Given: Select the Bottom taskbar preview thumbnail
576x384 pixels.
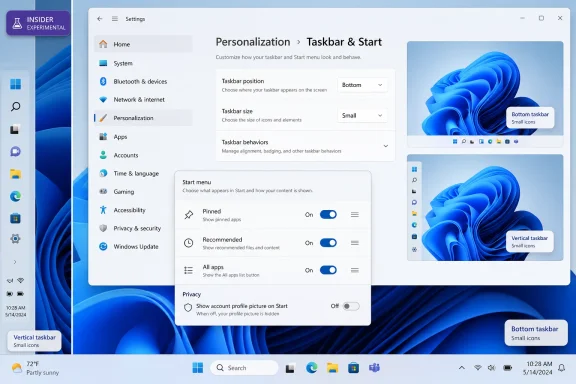Looking at the screenshot, I should [485, 94].
